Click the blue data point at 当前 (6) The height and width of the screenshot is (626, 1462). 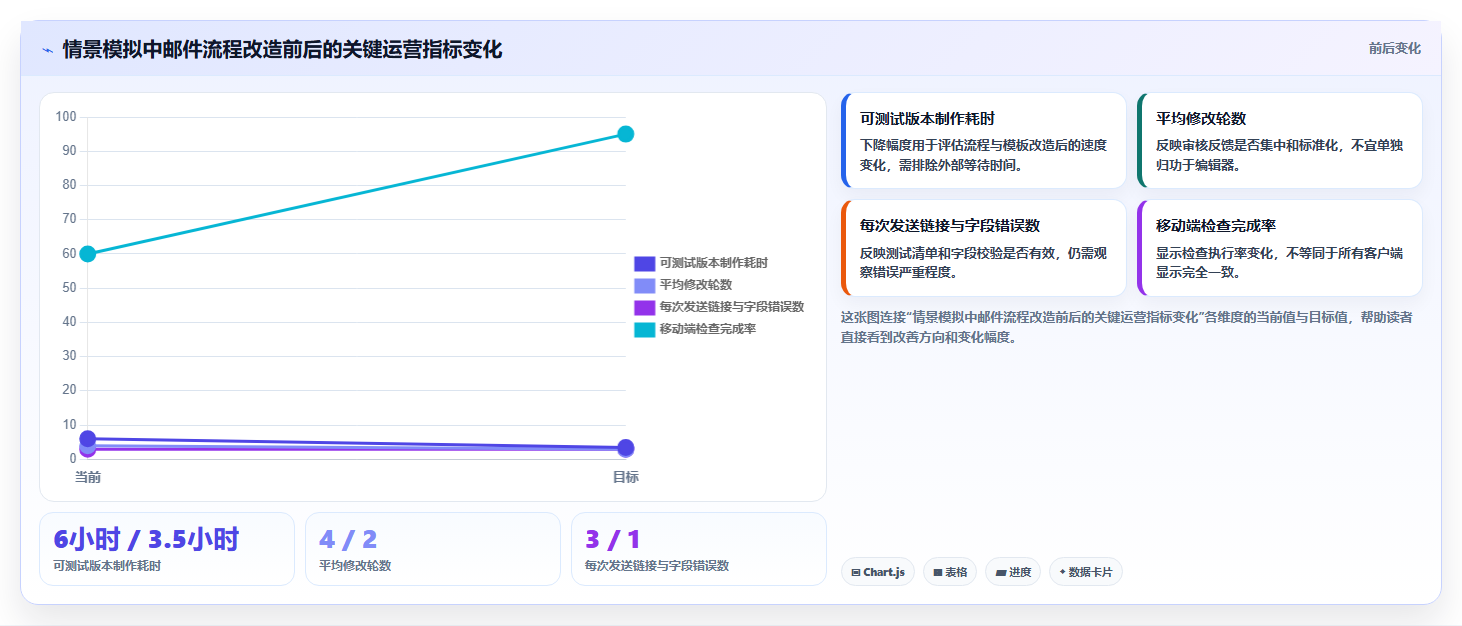[x=88, y=438]
